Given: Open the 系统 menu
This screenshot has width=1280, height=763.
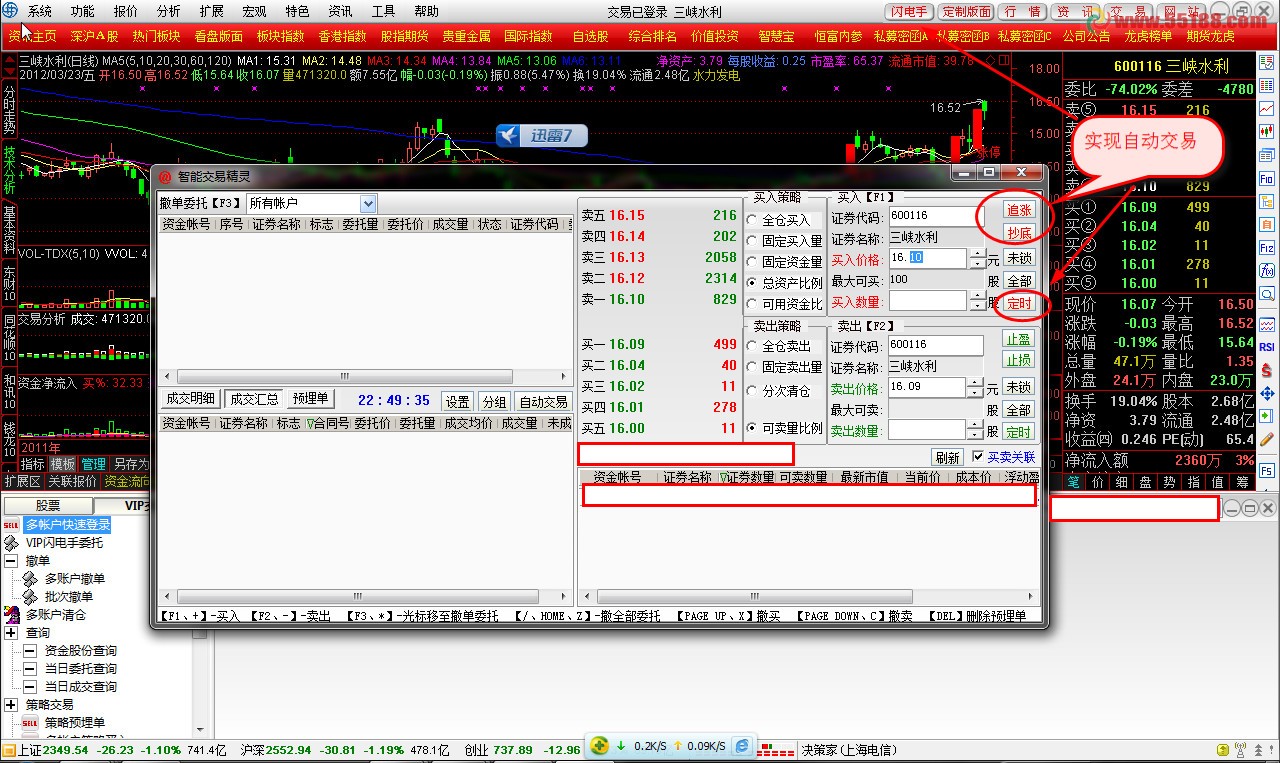Looking at the screenshot, I should (x=40, y=12).
